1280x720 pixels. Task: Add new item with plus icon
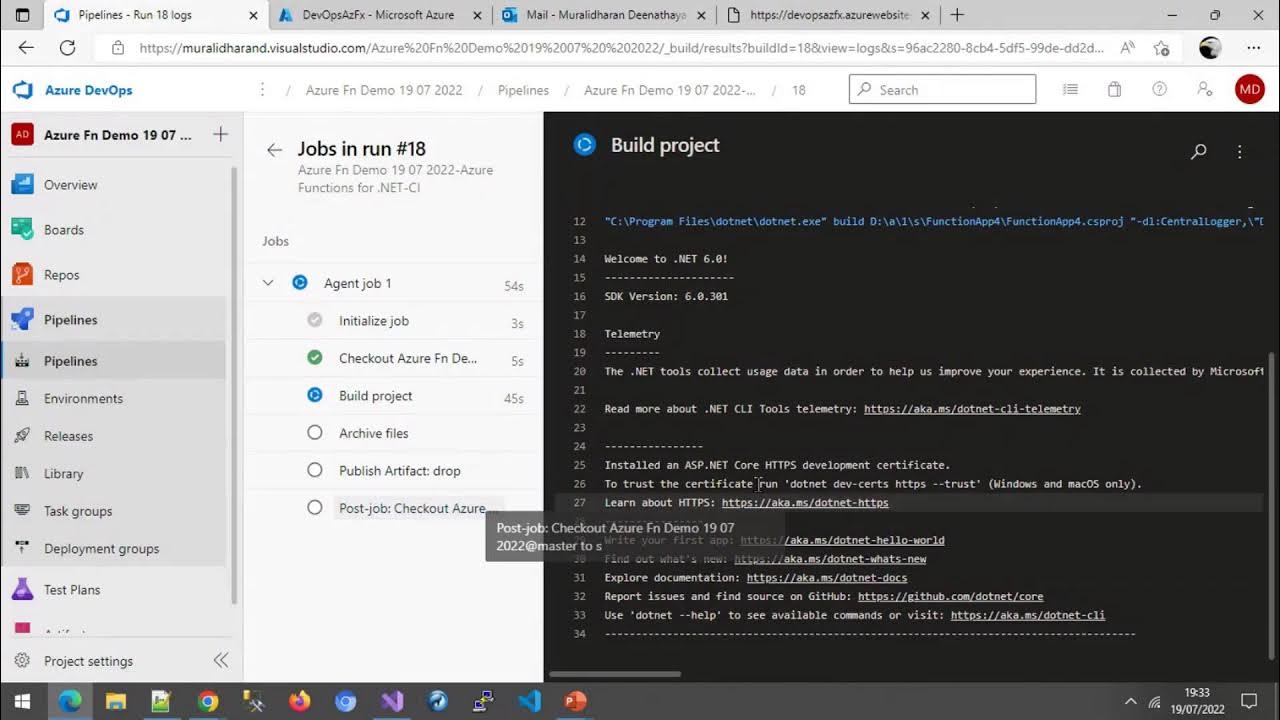[221, 134]
